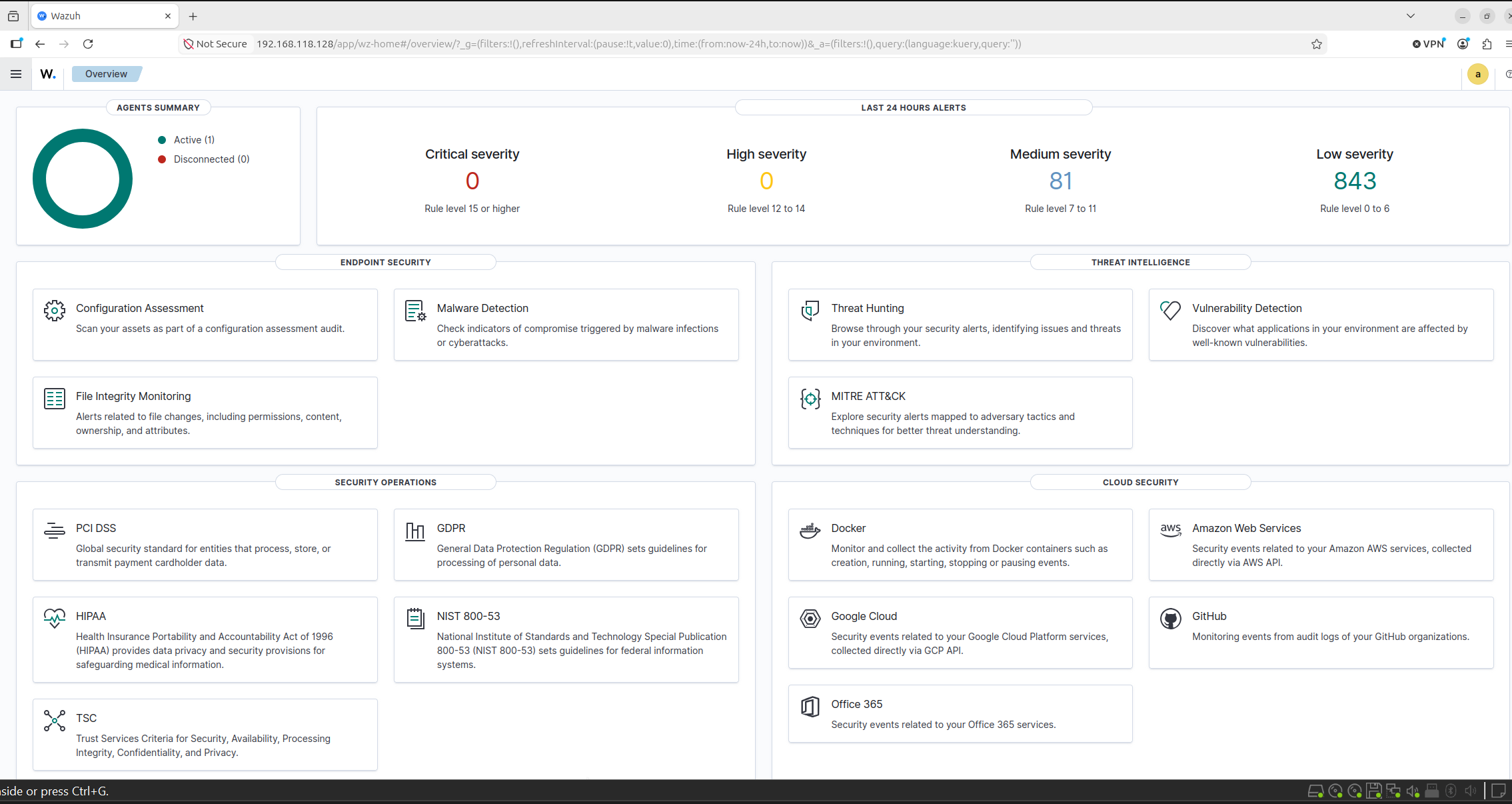Bookmark this page with the star icon
This screenshot has width=1512, height=804.
[1317, 44]
